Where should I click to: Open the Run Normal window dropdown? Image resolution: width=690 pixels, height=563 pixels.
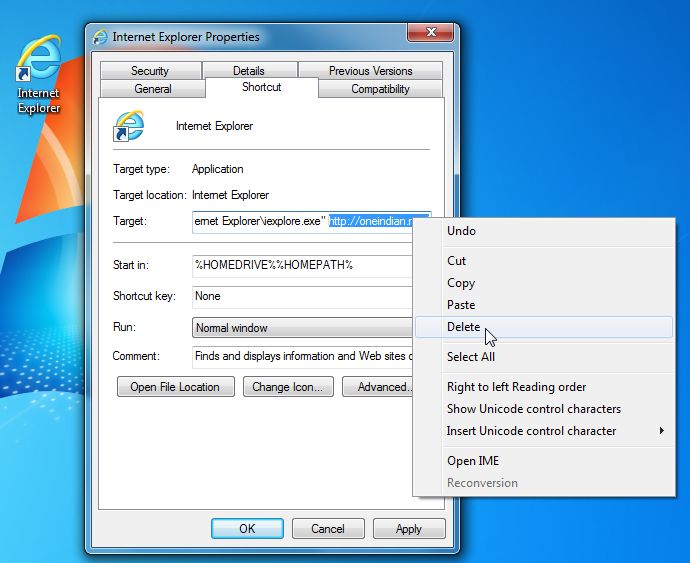(x=303, y=328)
